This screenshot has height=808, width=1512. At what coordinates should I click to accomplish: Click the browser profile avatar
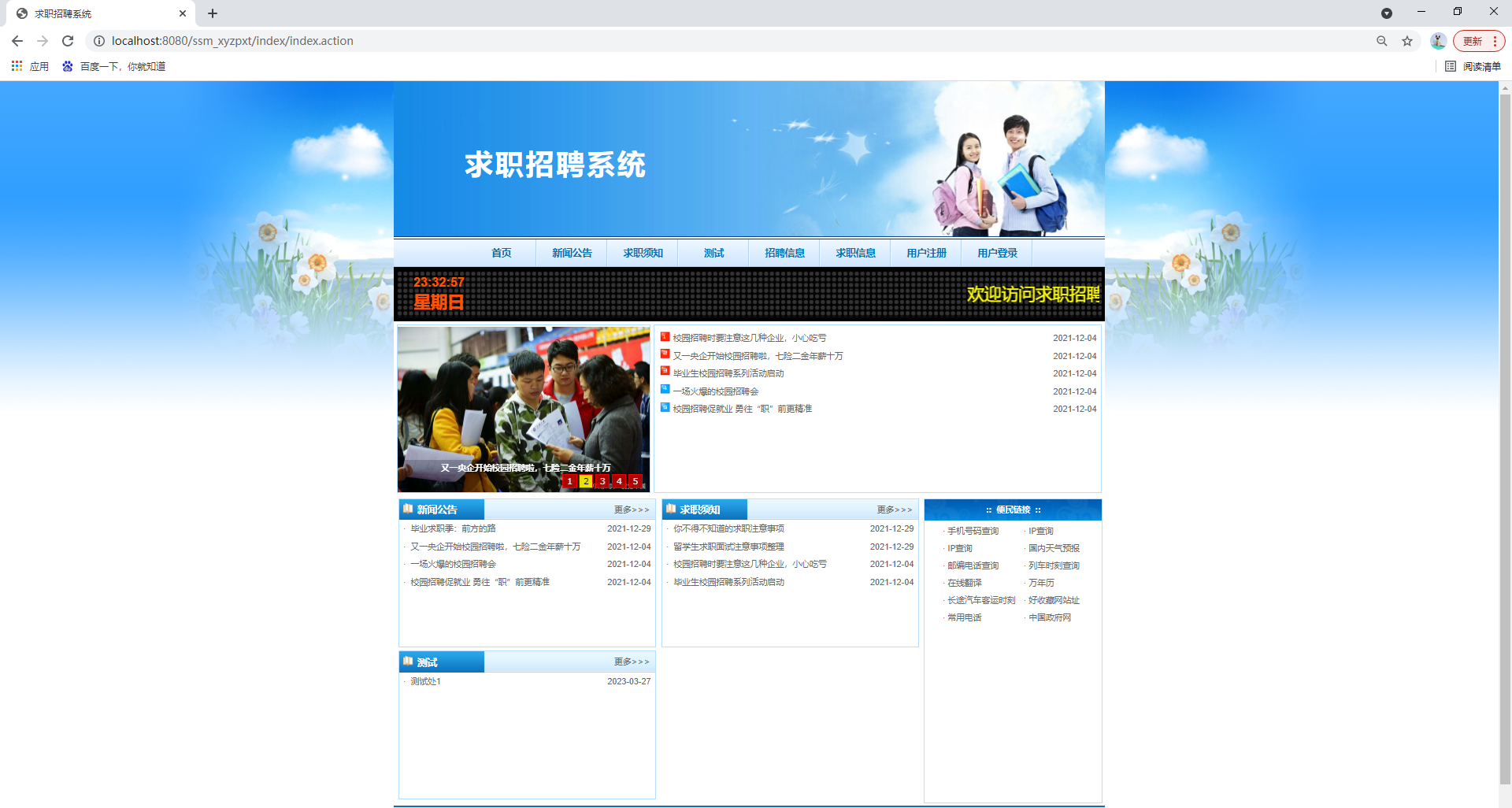click(x=1438, y=40)
